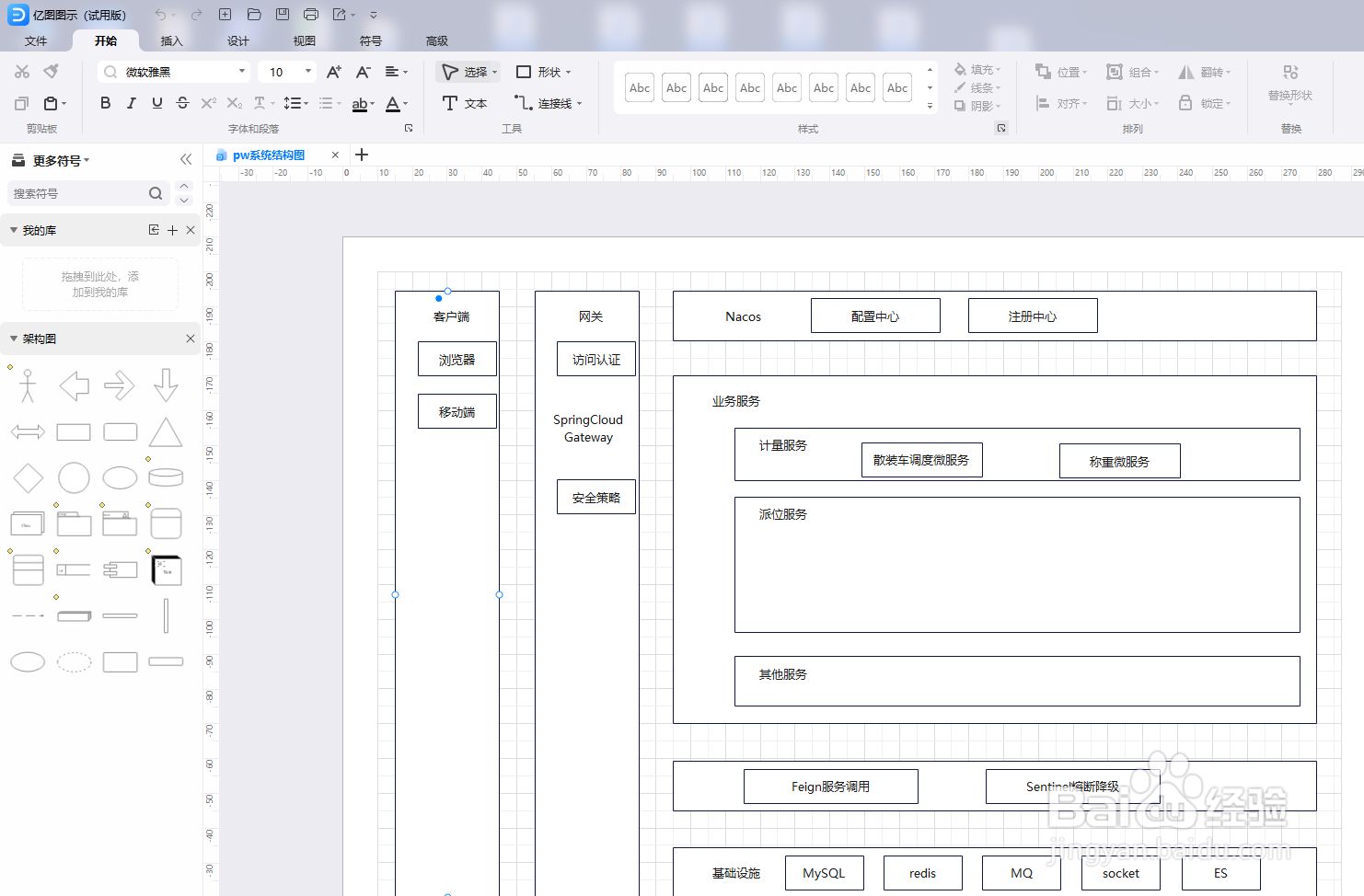Click the Save disk icon

click(x=283, y=15)
